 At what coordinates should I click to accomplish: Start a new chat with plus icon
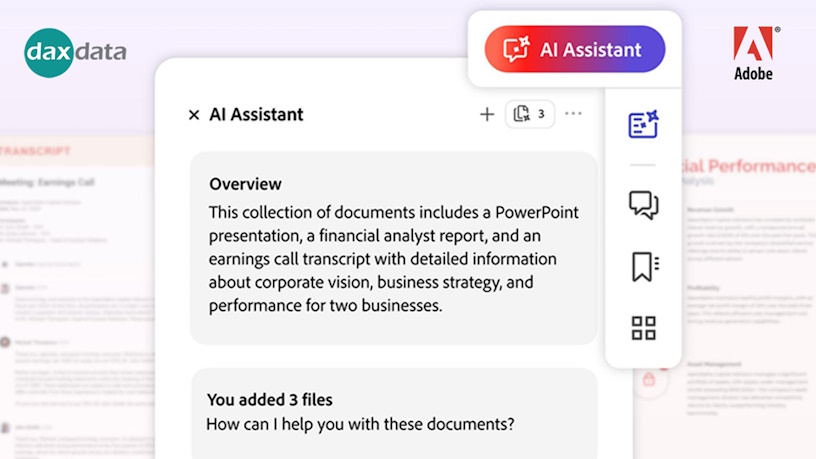[x=487, y=114]
